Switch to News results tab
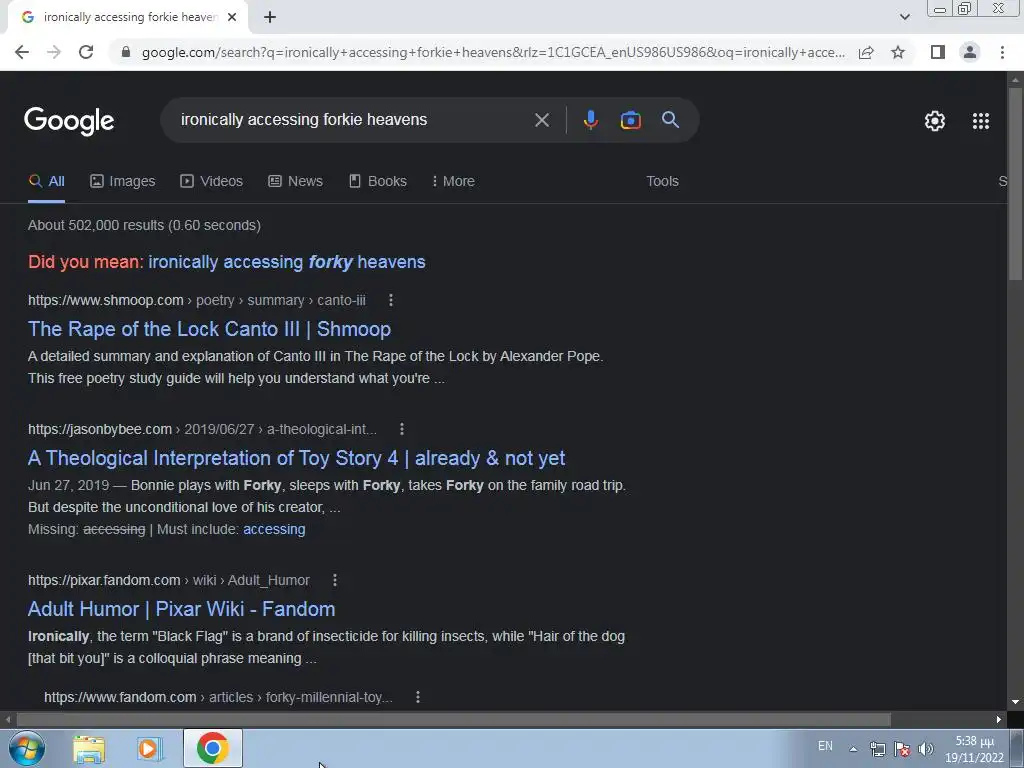Screen dimensions: 1024x768 pos(295,182)
